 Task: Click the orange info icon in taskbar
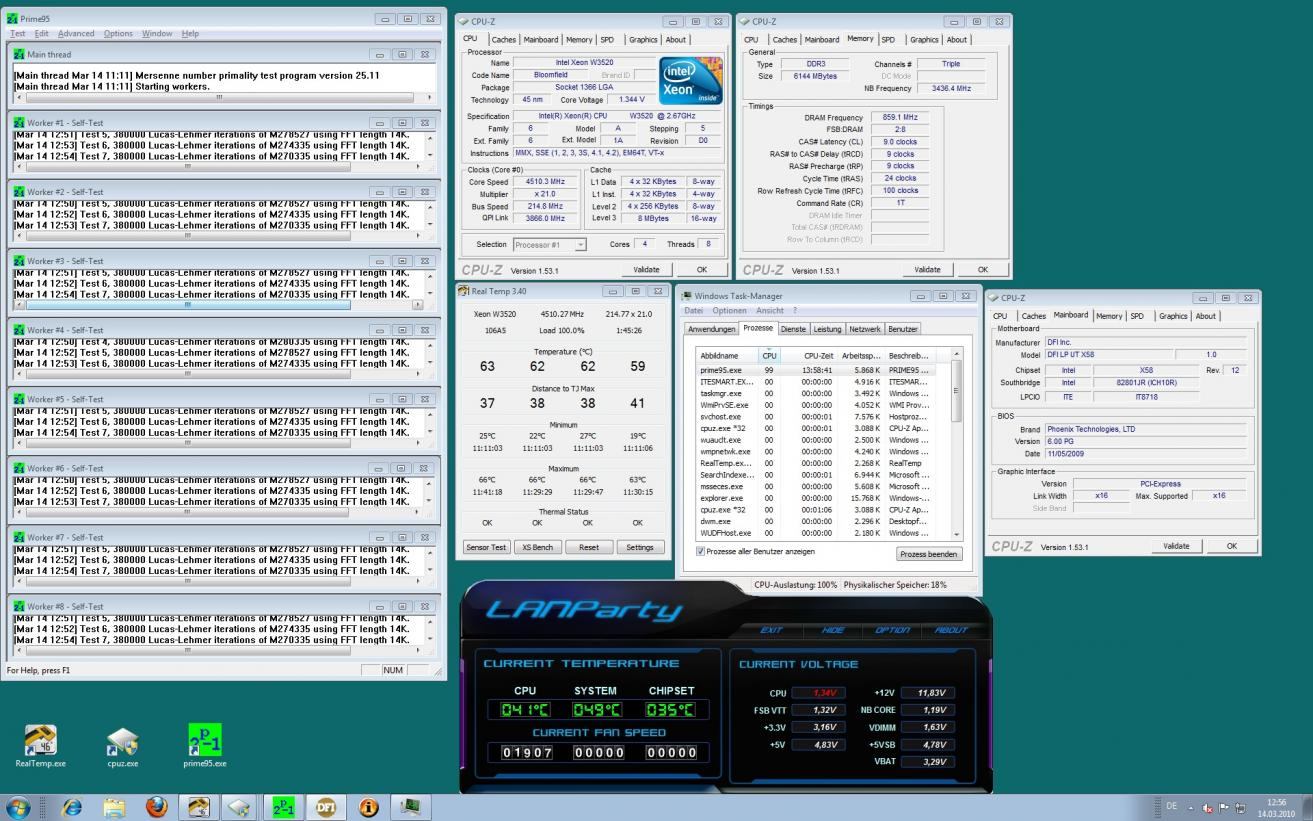coord(368,807)
